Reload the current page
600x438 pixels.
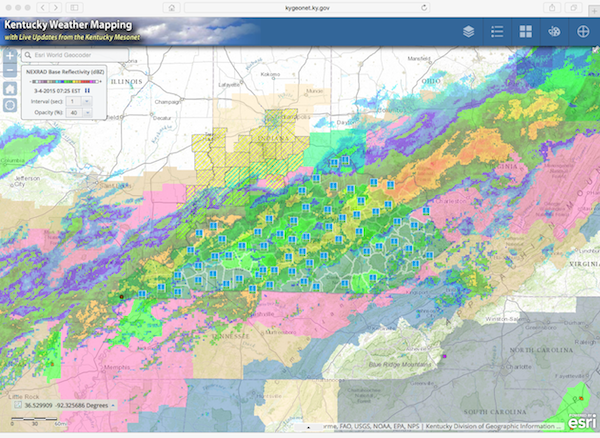424,8
